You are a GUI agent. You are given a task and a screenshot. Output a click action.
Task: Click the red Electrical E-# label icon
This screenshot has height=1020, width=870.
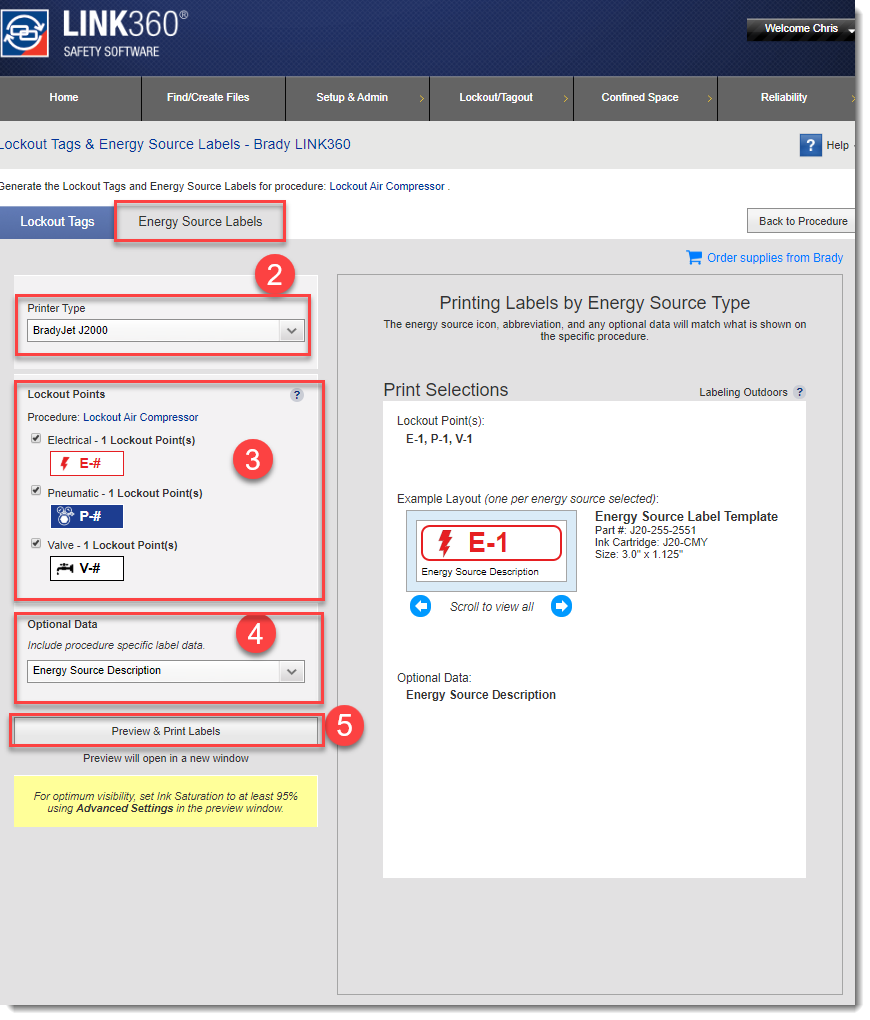point(87,463)
